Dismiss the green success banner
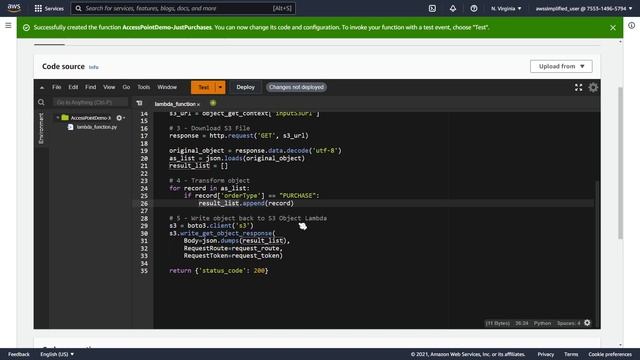Image resolution: width=640 pixels, height=360 pixels. pos(613,27)
